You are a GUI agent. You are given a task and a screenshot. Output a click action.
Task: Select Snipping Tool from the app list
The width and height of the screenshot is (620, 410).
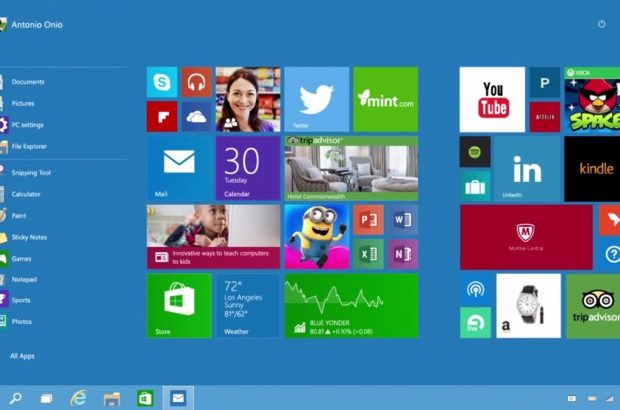[30, 172]
